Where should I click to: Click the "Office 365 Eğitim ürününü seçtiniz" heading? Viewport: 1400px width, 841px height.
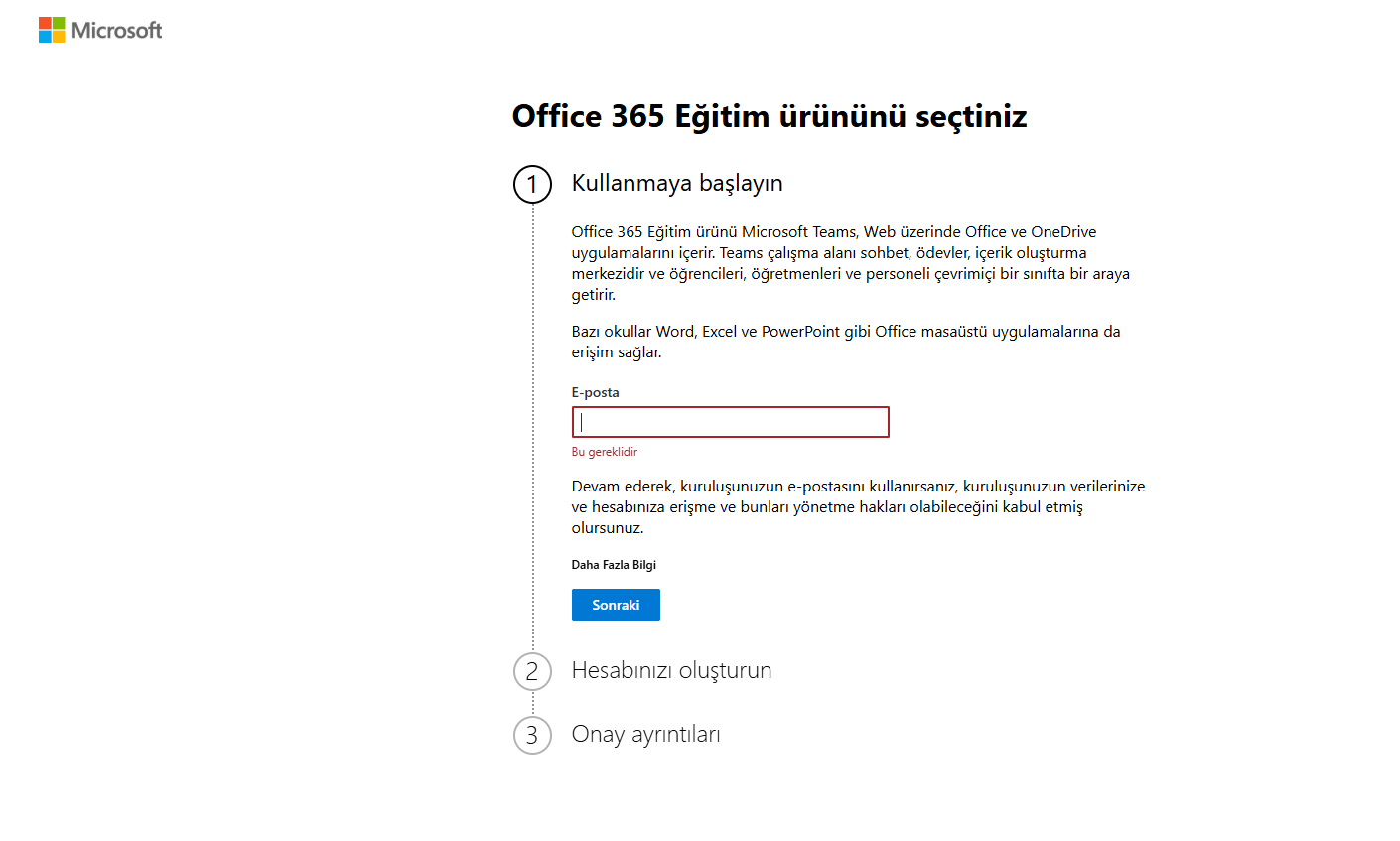tap(769, 117)
